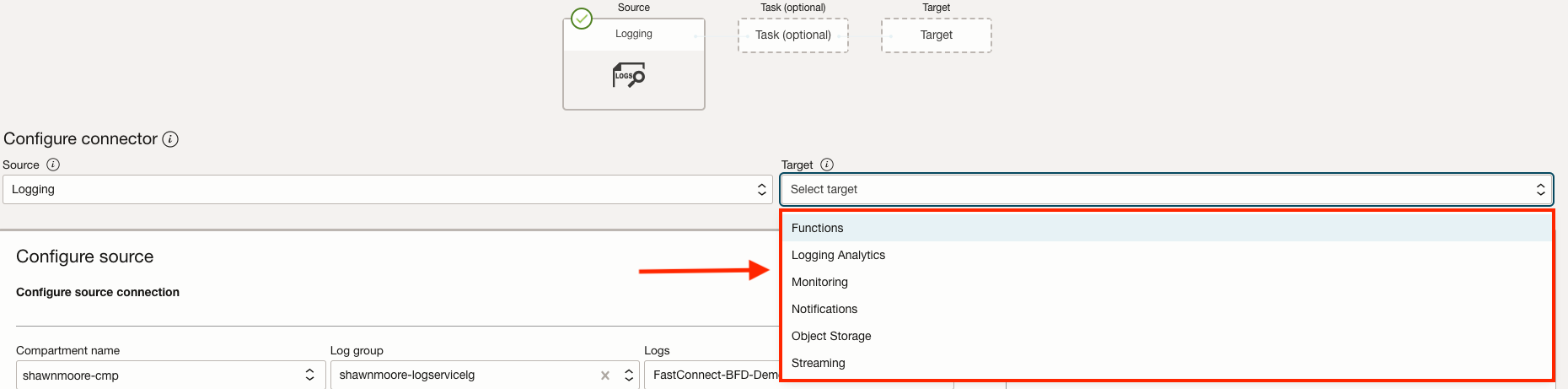Choose Logging Analytics as target
Image resolution: width=1568 pixels, height=389 pixels.
(838, 255)
